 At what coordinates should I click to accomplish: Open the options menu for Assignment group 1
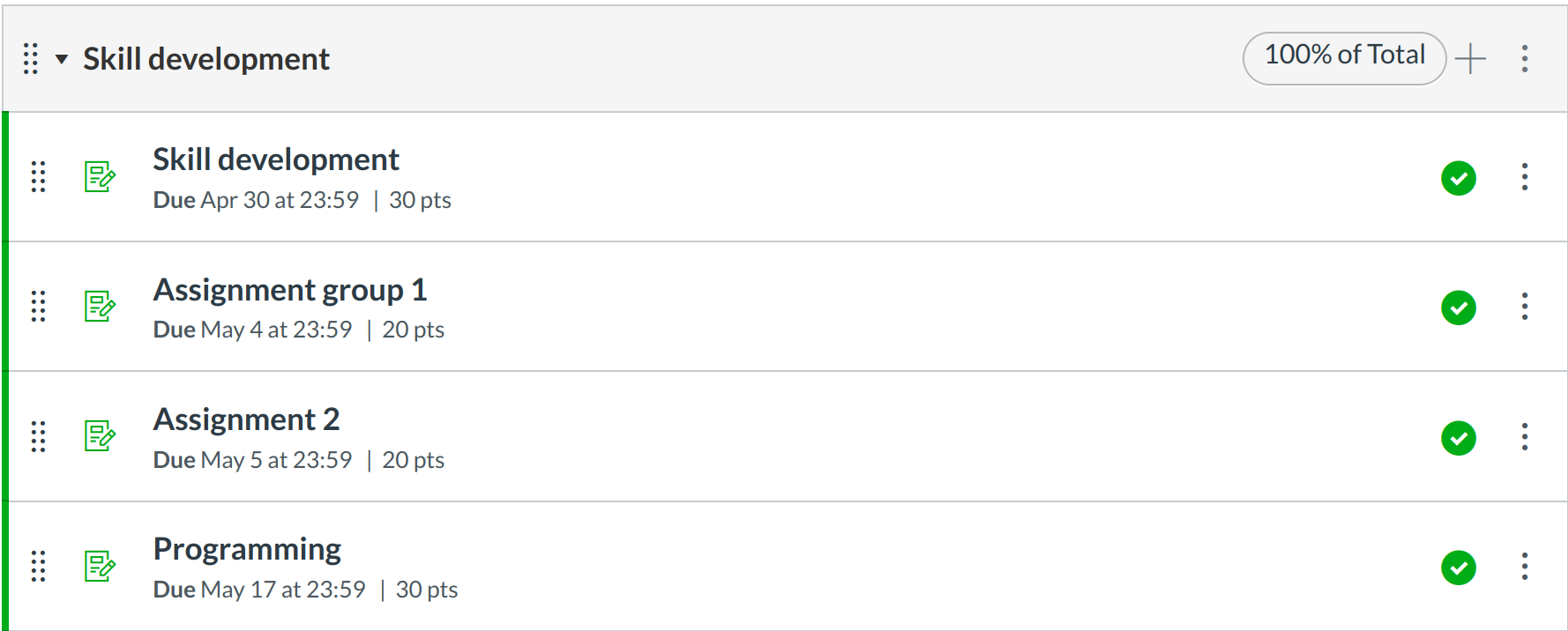(1525, 308)
